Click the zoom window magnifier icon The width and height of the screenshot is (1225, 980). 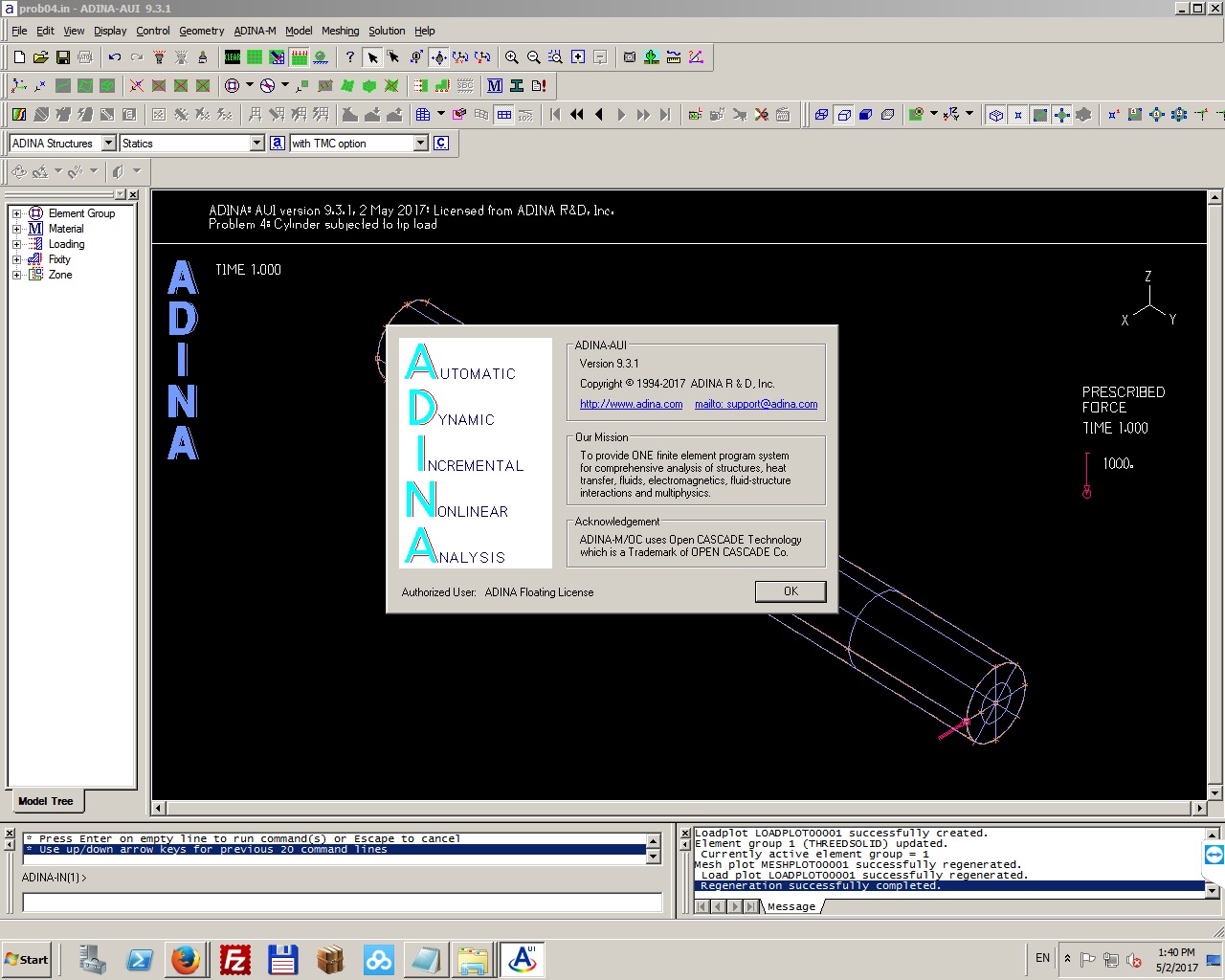(x=556, y=57)
